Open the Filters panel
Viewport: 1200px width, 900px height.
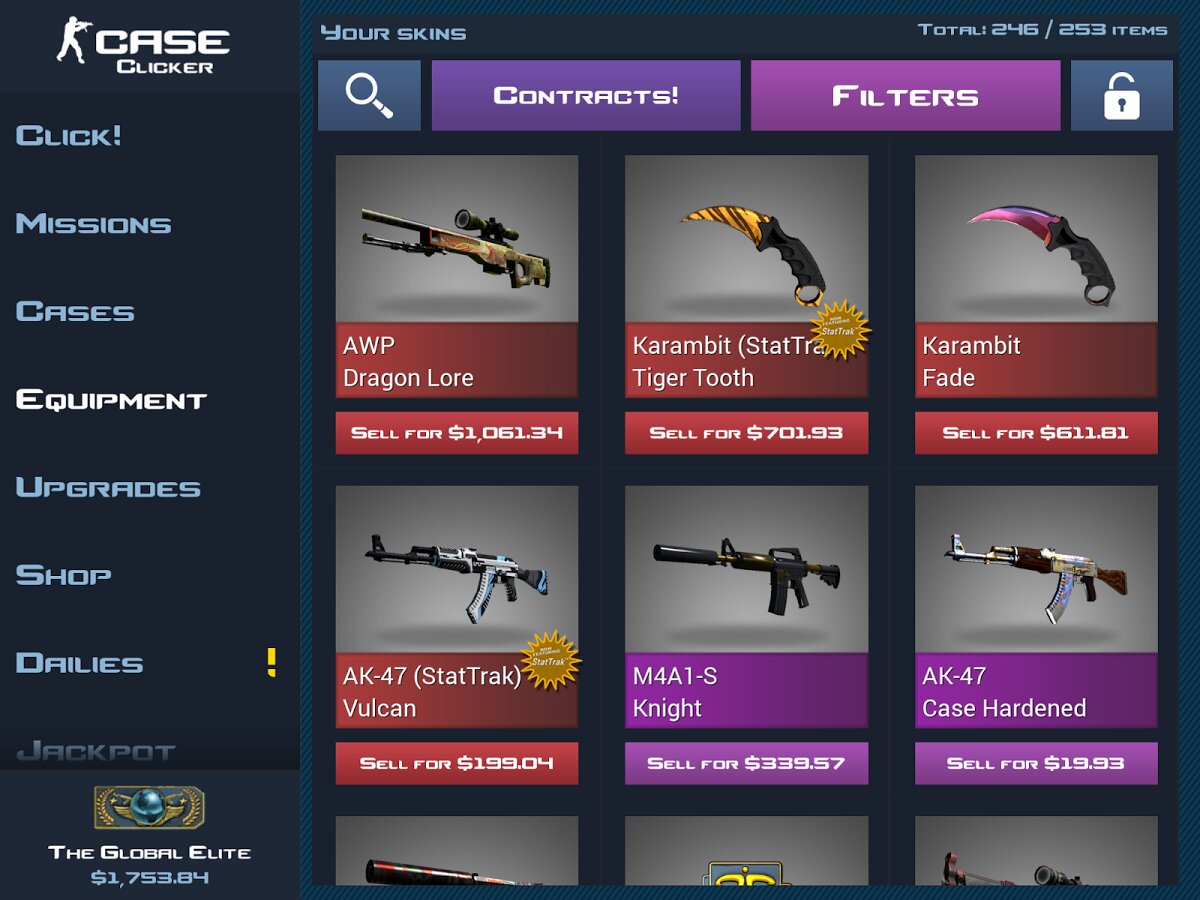tap(905, 95)
